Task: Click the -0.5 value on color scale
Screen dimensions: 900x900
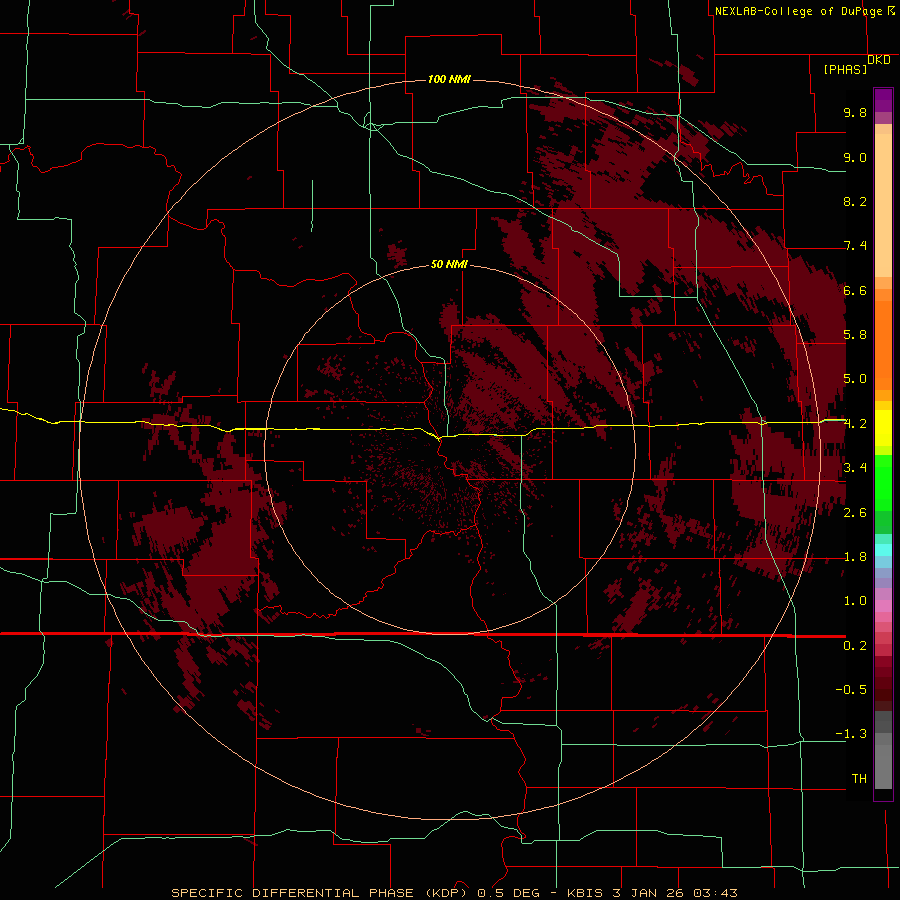Action: (851, 690)
